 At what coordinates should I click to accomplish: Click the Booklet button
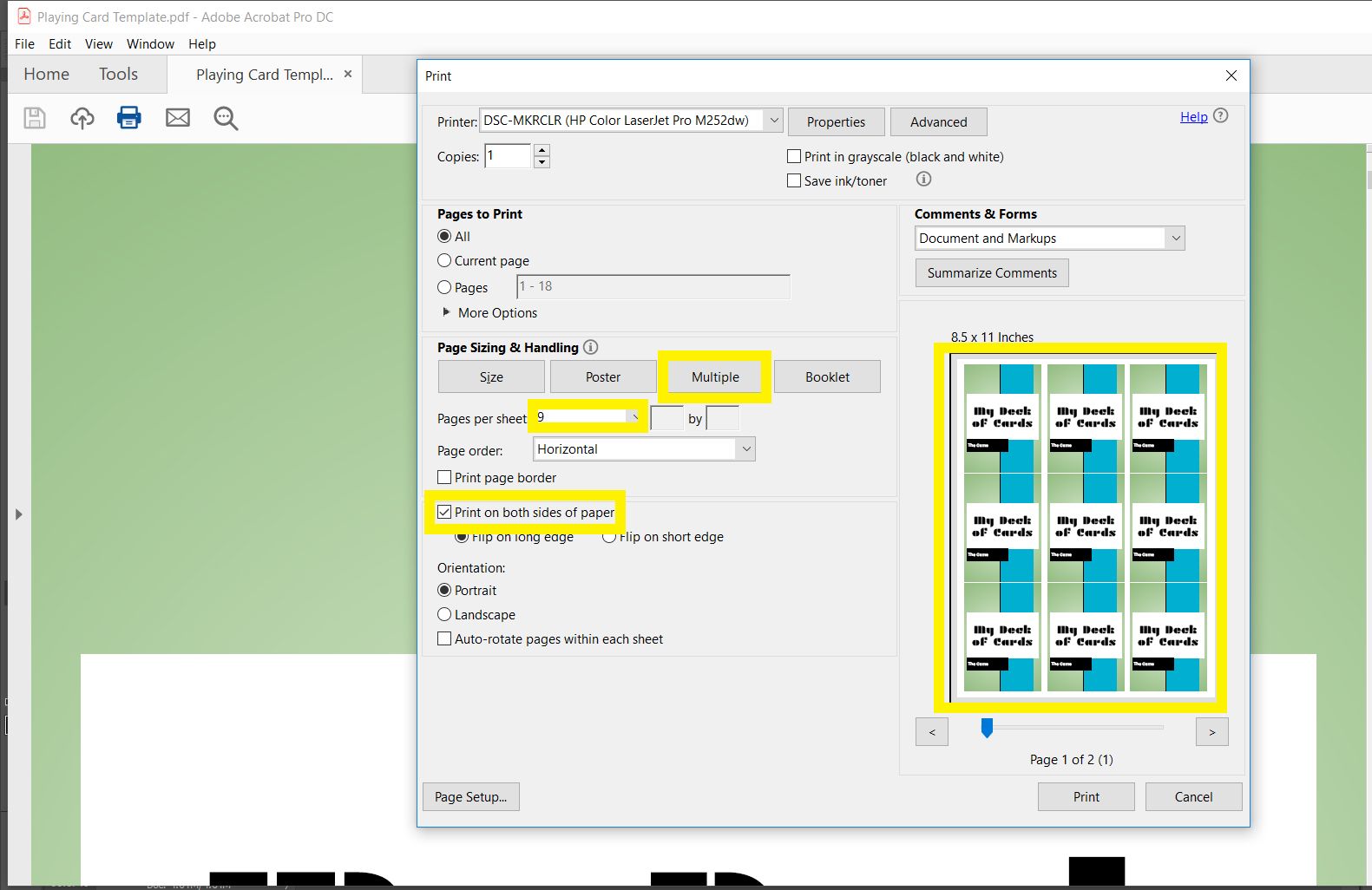click(x=827, y=377)
